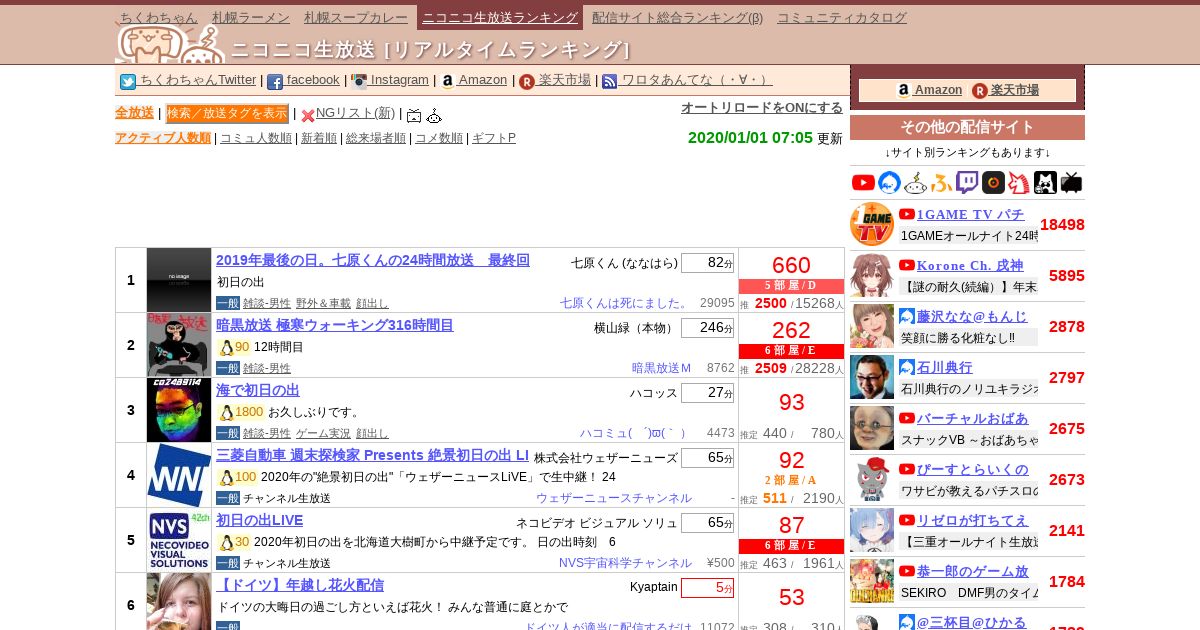
Task: Click 野外＆車載 tag on rank 1
Action: pos(323,303)
